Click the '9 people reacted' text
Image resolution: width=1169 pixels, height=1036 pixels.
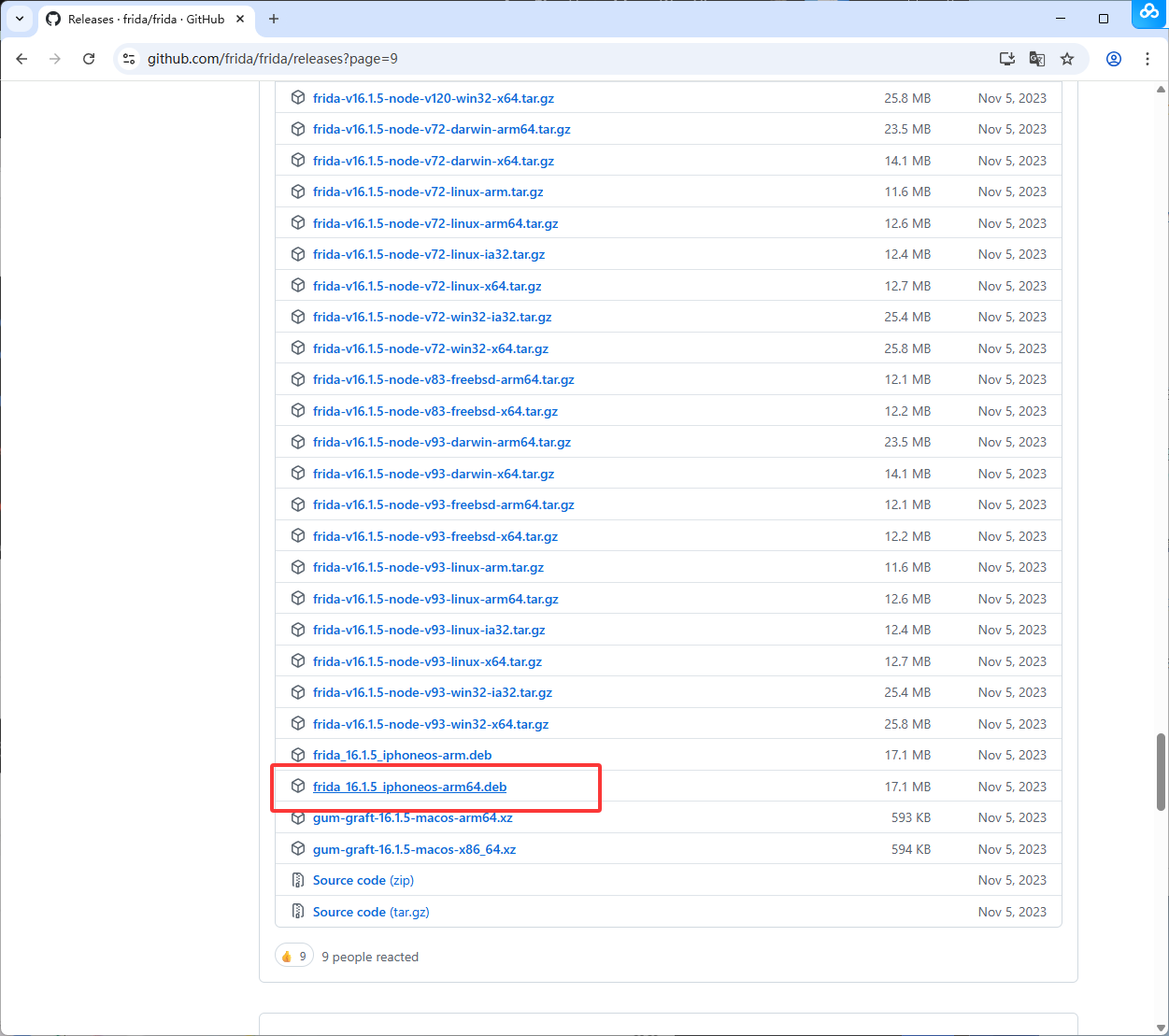click(x=370, y=957)
